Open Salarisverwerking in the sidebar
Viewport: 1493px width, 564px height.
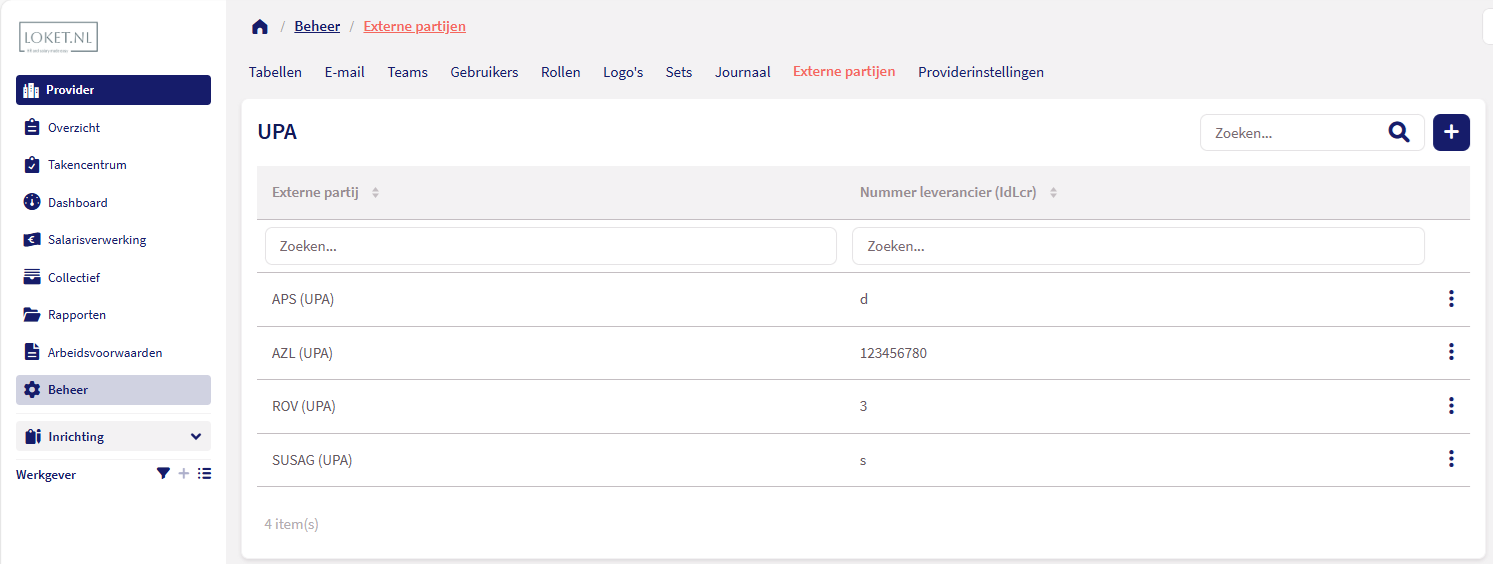(x=97, y=240)
